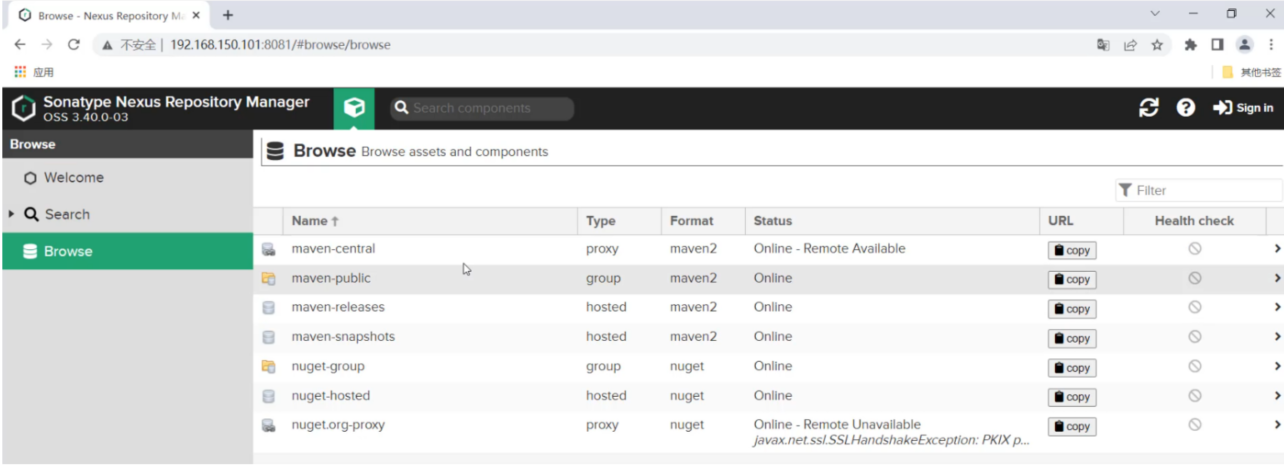Click the maven-public group repository icon

pos(268,279)
